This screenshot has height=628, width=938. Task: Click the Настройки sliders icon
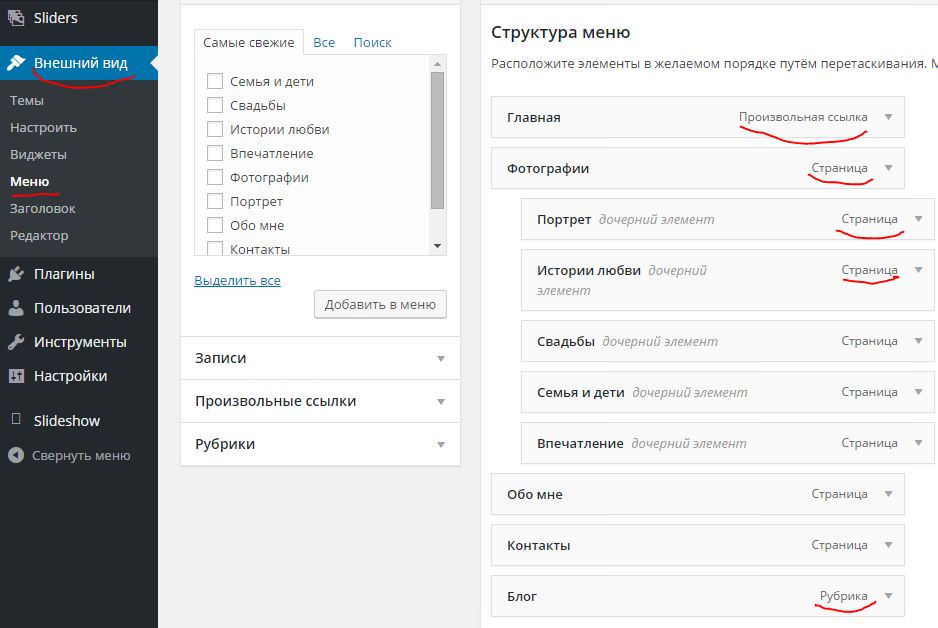click(x=16, y=376)
